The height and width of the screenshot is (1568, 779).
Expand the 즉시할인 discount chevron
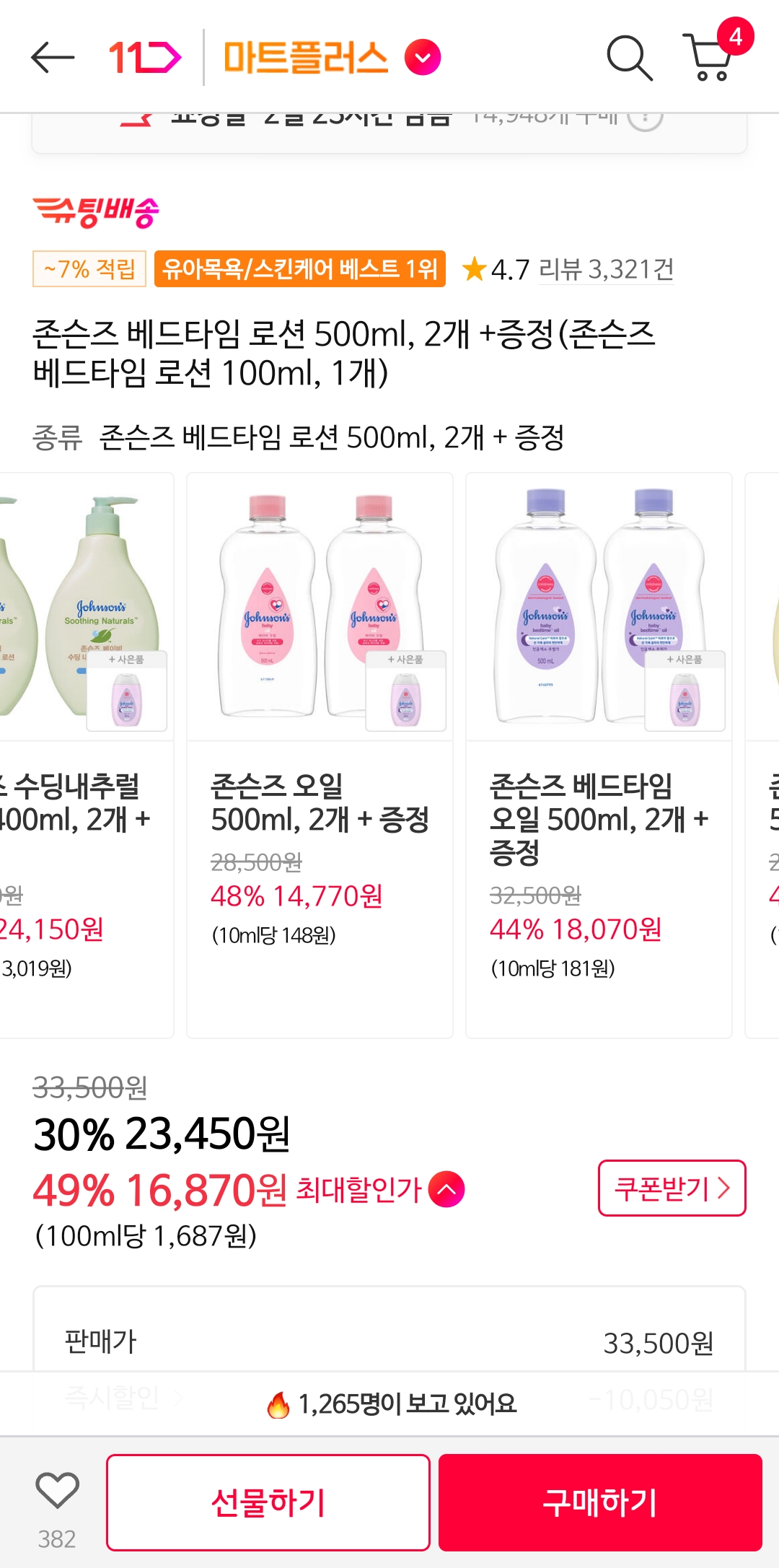[179, 1398]
